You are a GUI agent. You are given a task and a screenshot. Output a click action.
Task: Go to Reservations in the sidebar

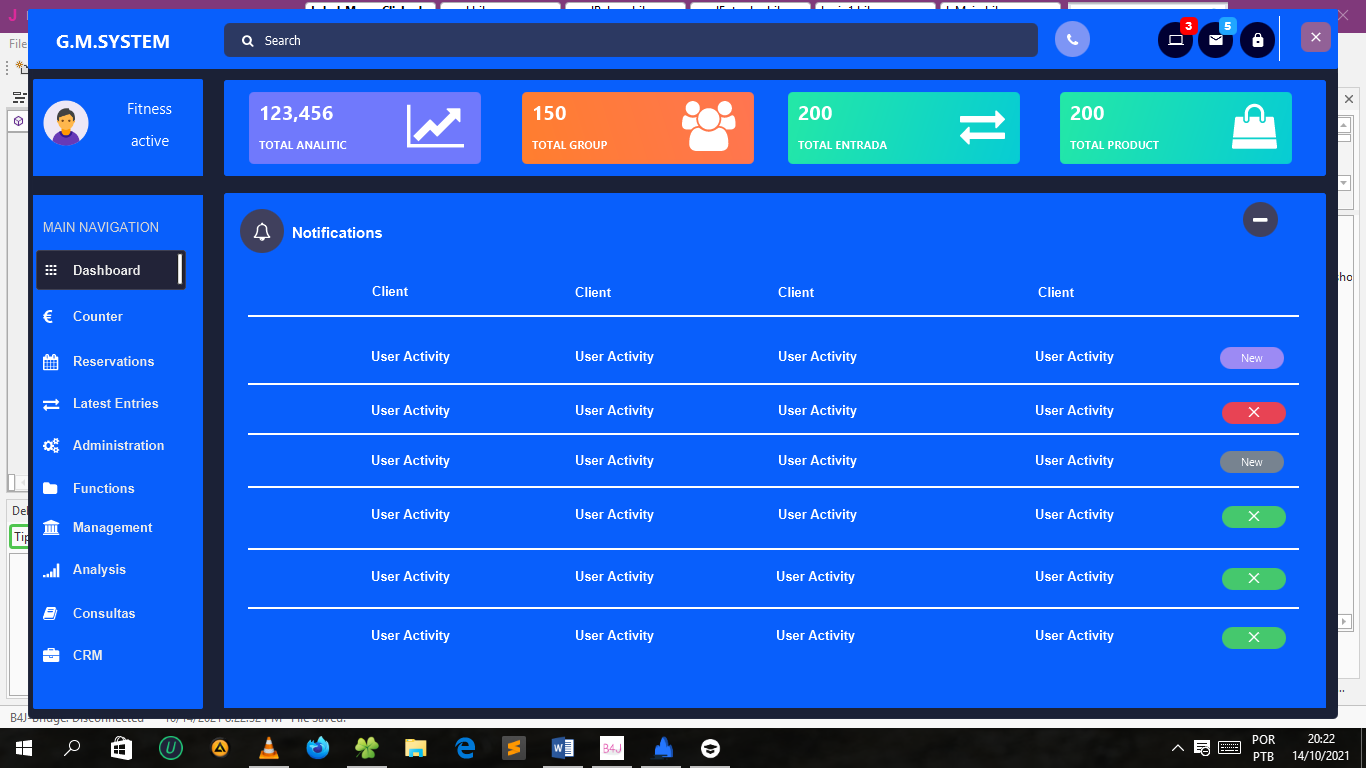(x=114, y=361)
